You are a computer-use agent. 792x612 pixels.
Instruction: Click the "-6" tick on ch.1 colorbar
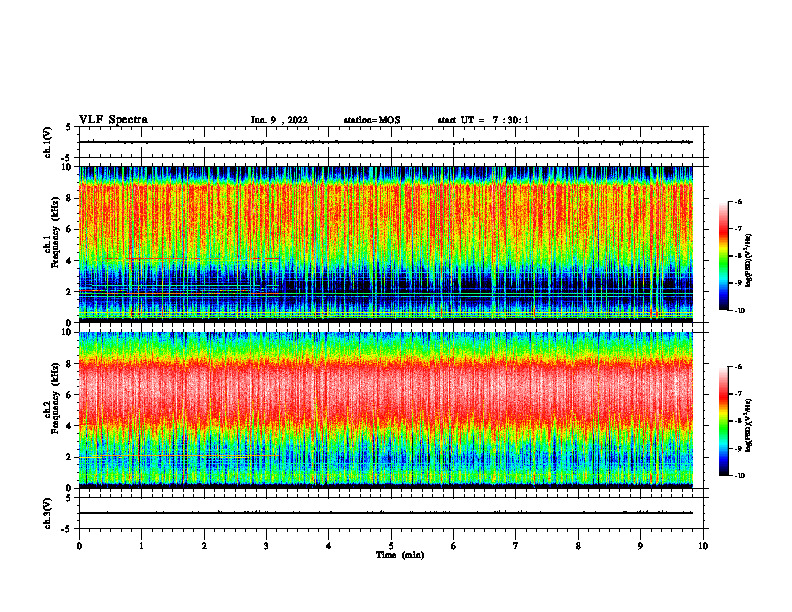tap(738, 202)
